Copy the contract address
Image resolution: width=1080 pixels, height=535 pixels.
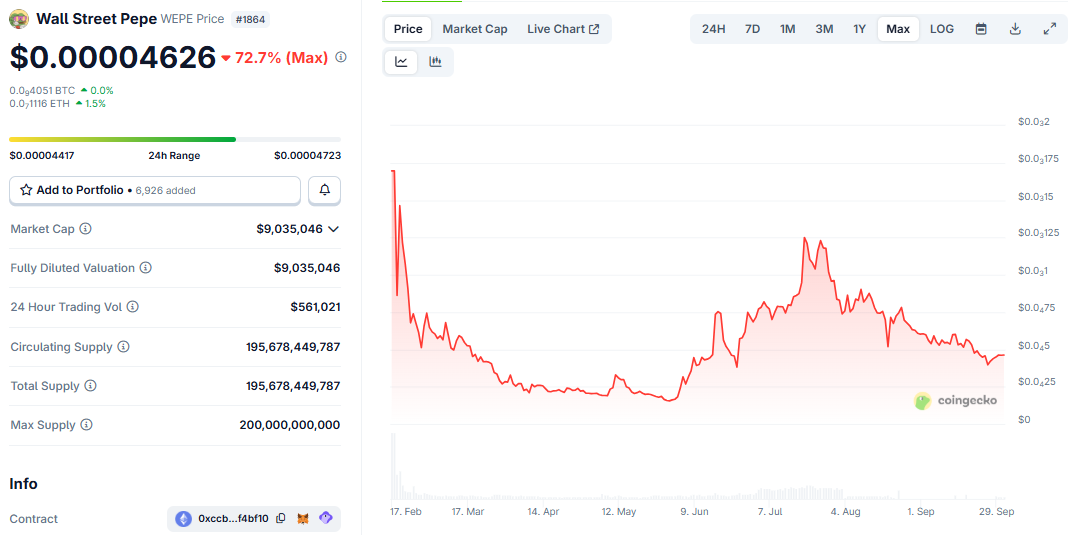coord(281,519)
